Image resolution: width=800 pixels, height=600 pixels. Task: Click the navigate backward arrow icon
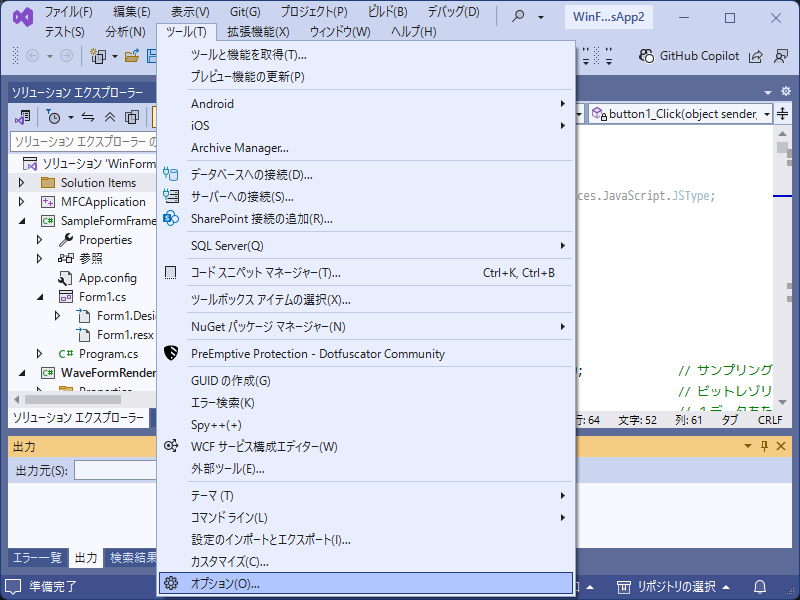[x=33, y=56]
